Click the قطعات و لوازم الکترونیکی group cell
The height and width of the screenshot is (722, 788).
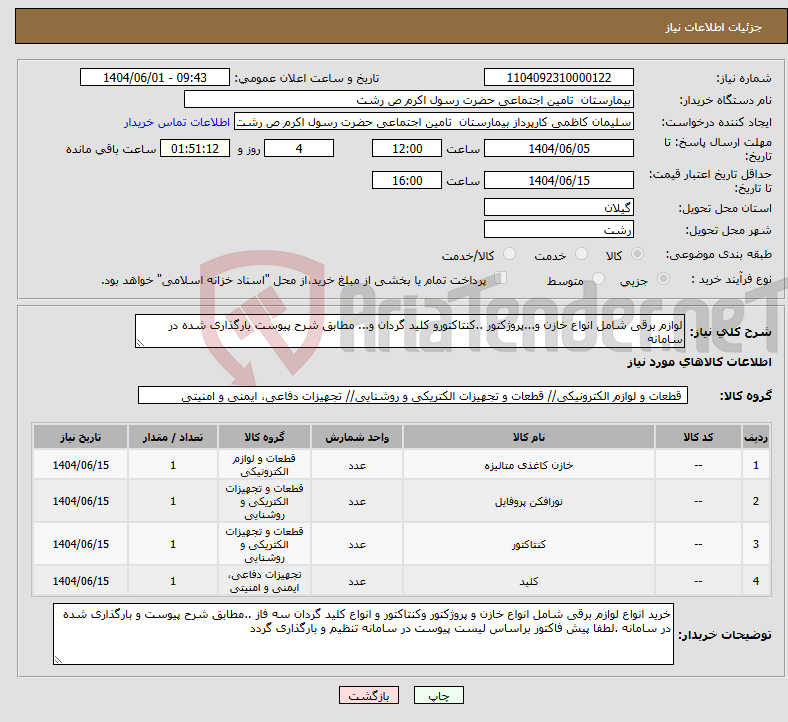pyautogui.click(x=264, y=465)
